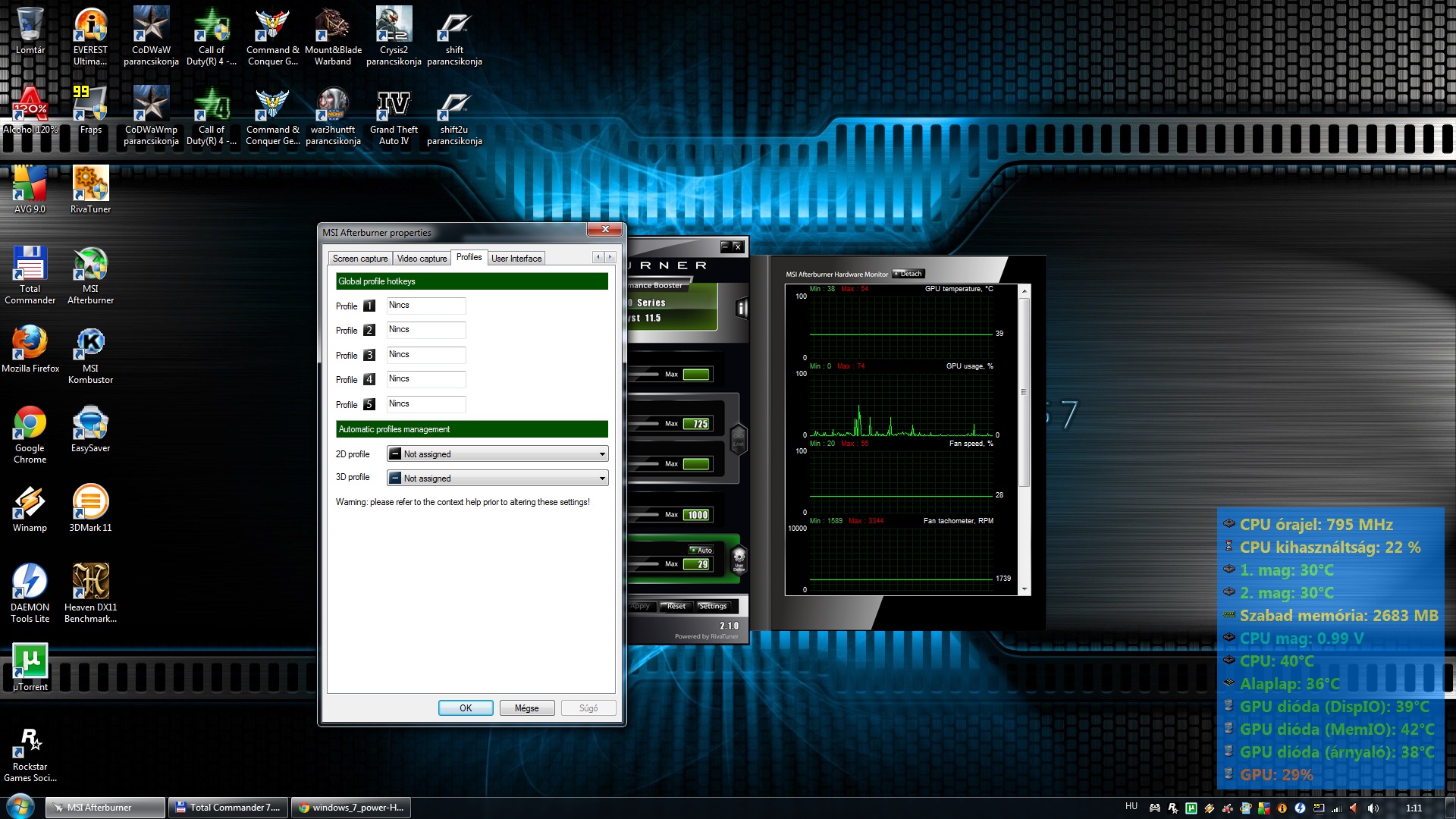The height and width of the screenshot is (819, 1456).
Task: Click the Profile 5 hotkey field
Action: click(426, 404)
